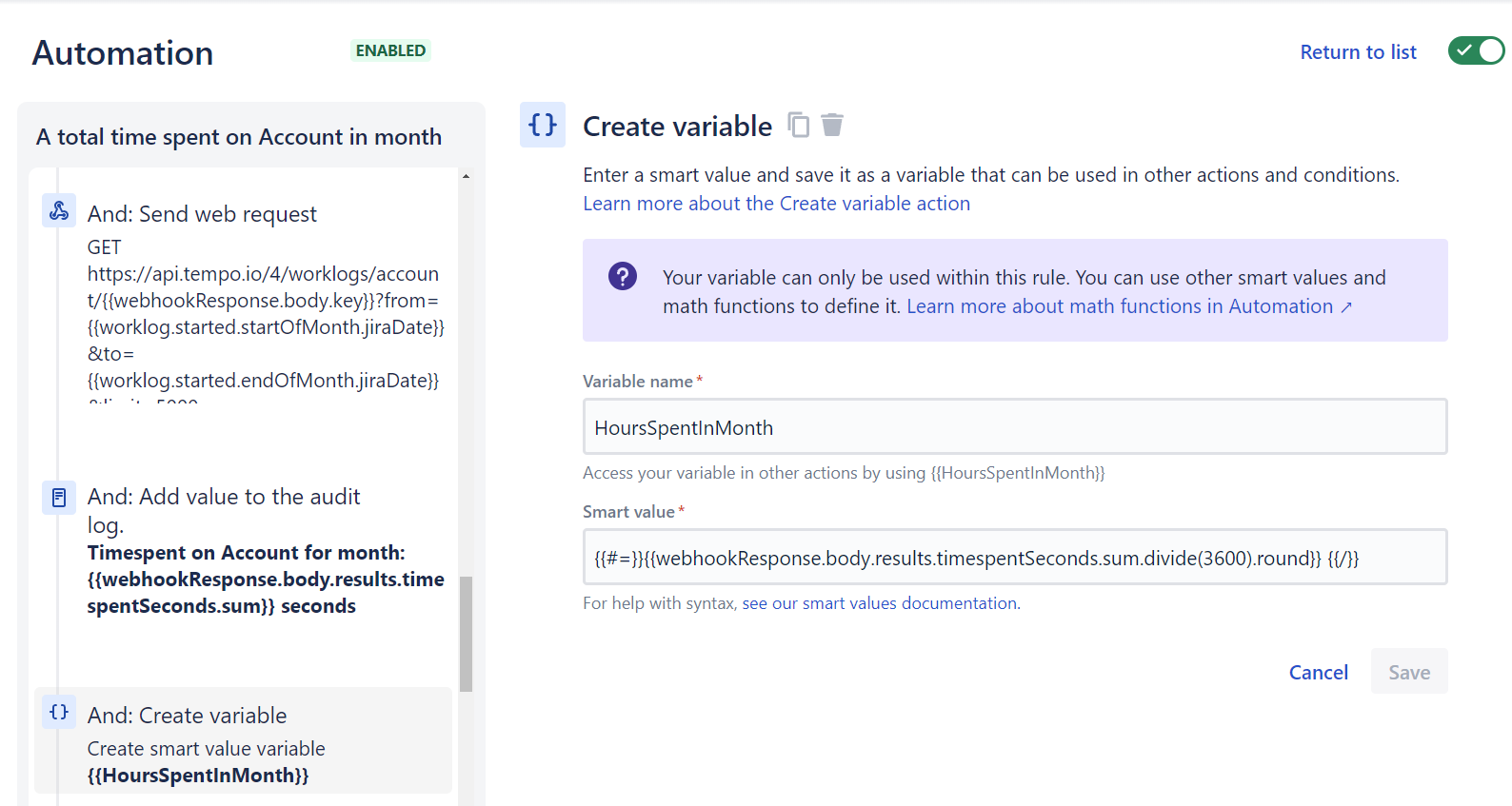Viewport: 1512px width, 806px height.
Task: Open Return to list link
Action: 1358,52
